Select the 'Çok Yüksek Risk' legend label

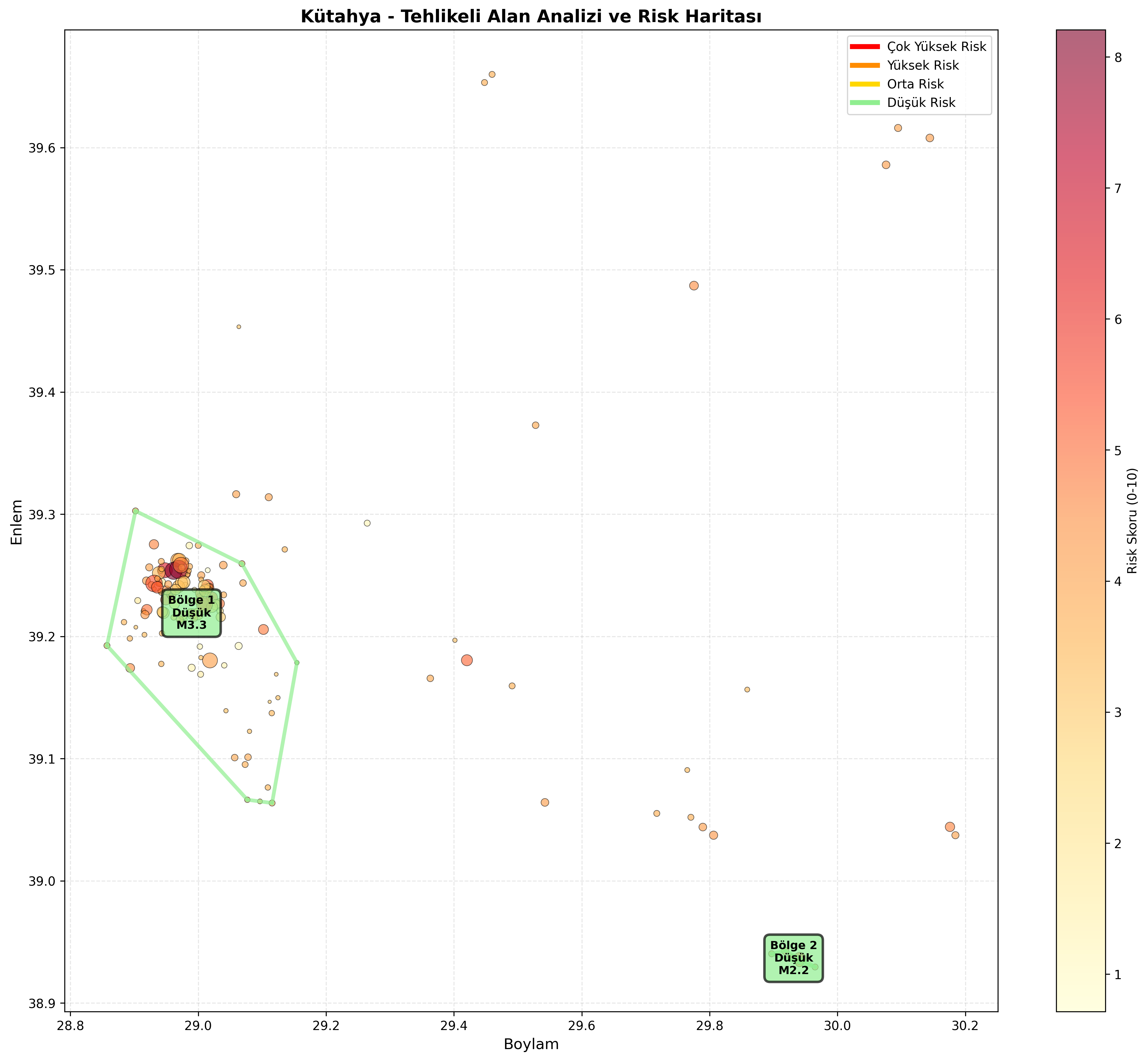pyautogui.click(x=937, y=46)
